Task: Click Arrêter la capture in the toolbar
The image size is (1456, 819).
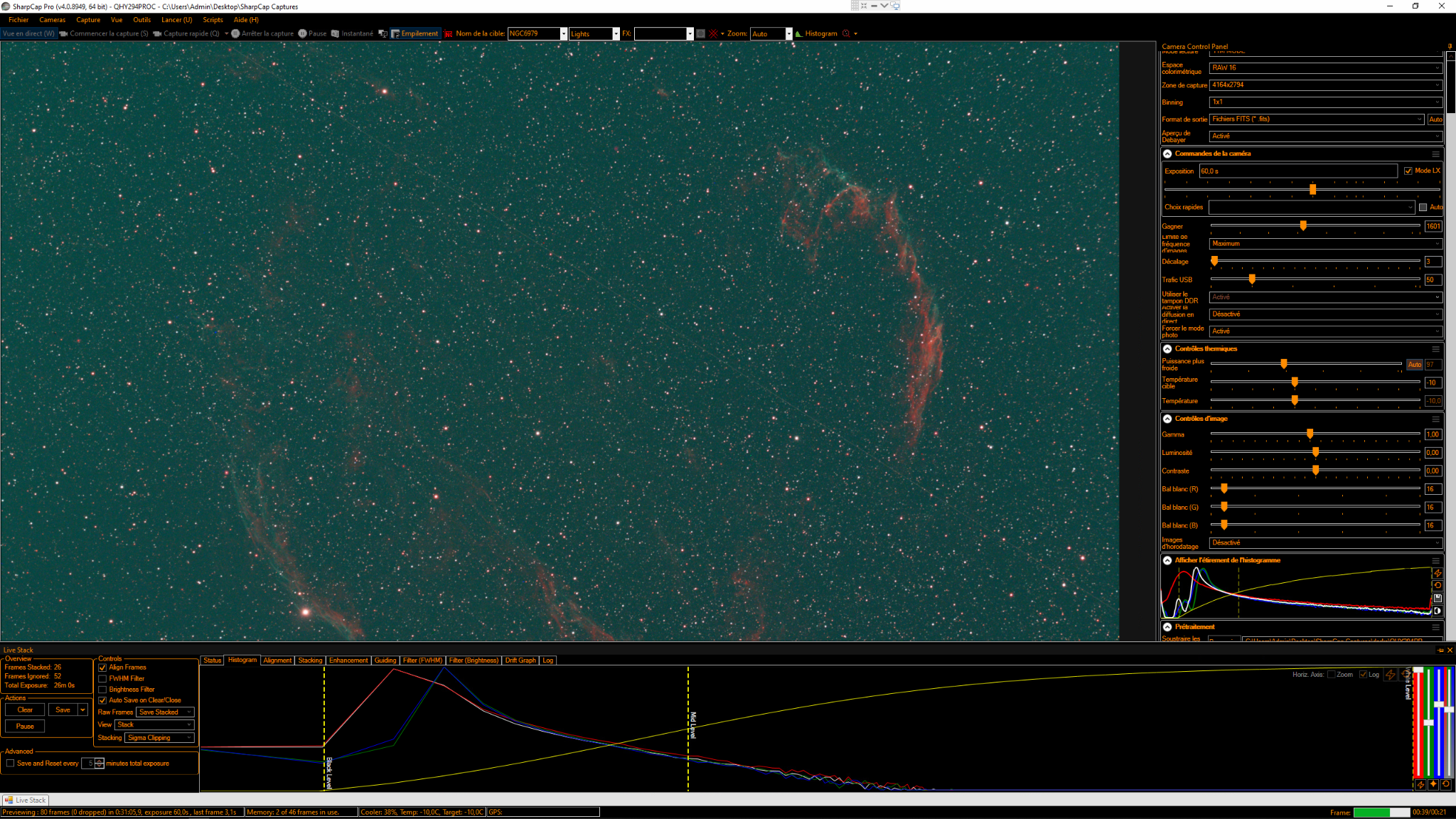Action: coord(262,33)
